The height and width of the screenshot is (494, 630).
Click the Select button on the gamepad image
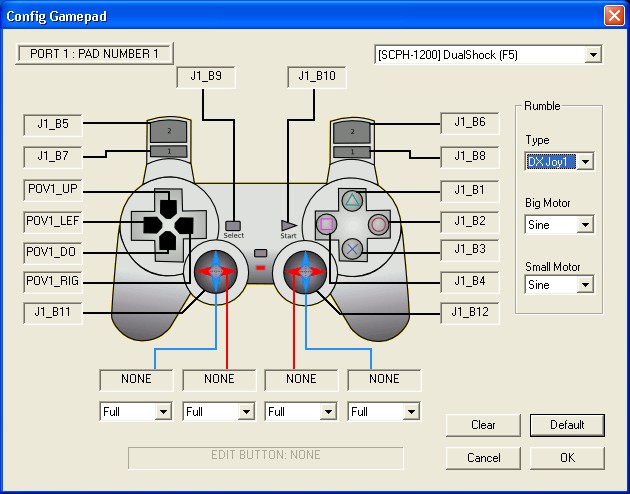tap(233, 225)
